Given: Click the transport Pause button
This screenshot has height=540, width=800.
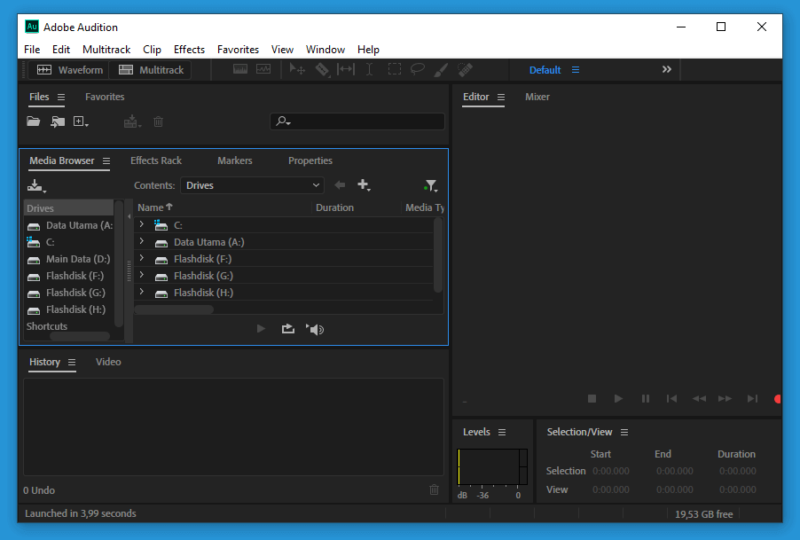Looking at the screenshot, I should pyautogui.click(x=645, y=399).
